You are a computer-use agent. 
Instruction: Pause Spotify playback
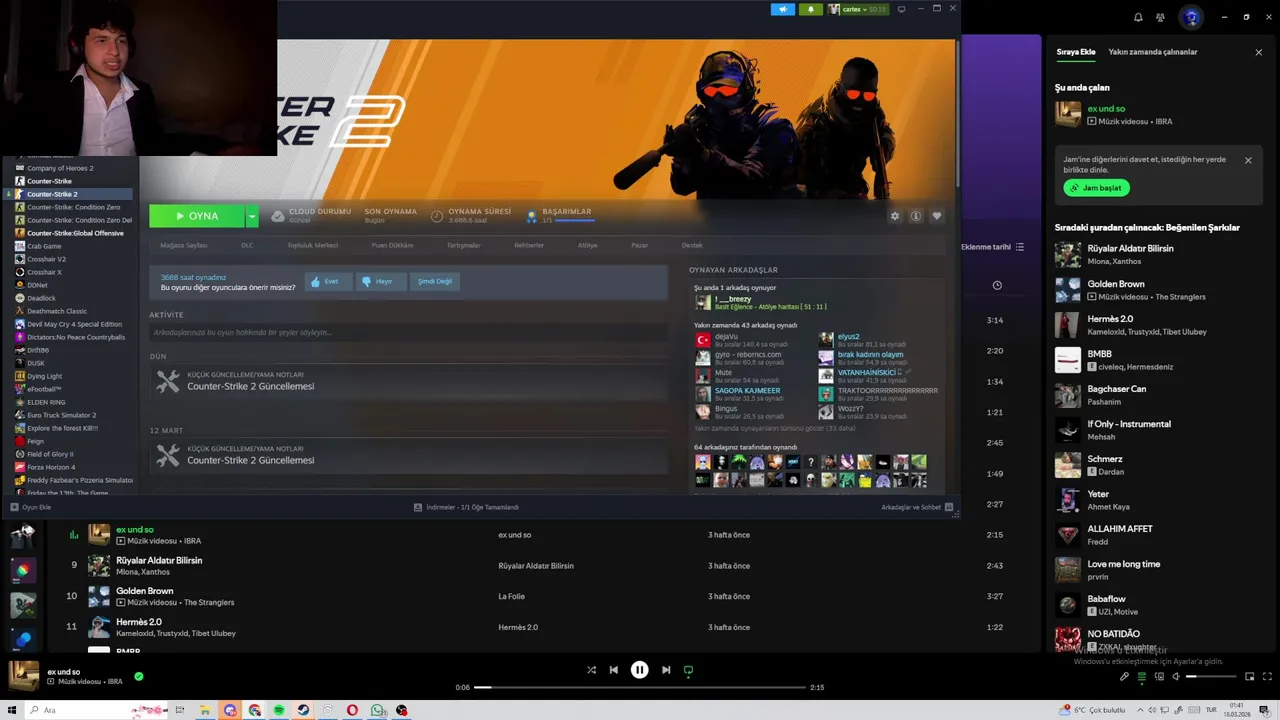pos(640,670)
